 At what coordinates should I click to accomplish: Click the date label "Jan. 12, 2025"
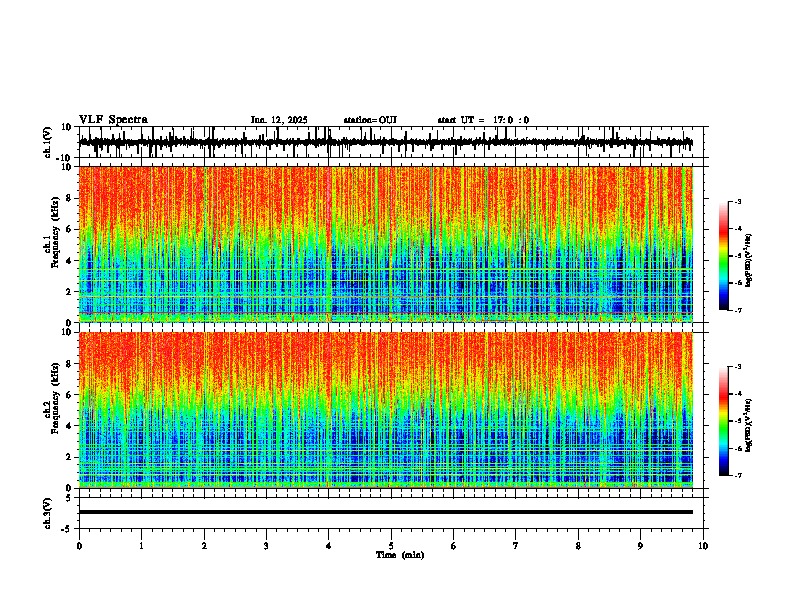(279, 120)
